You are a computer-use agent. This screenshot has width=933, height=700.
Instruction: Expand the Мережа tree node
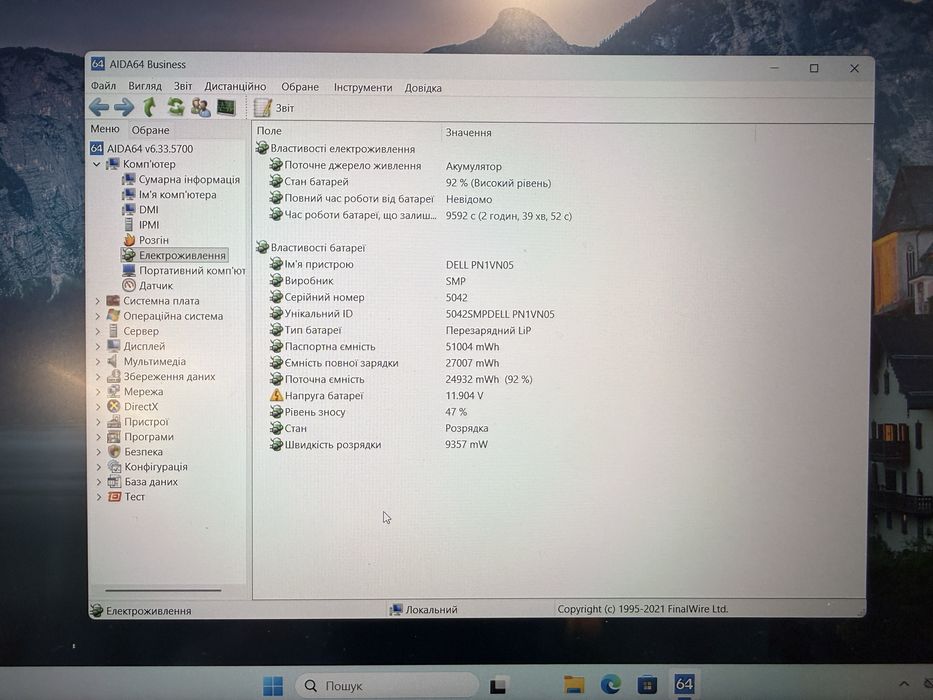click(98, 392)
